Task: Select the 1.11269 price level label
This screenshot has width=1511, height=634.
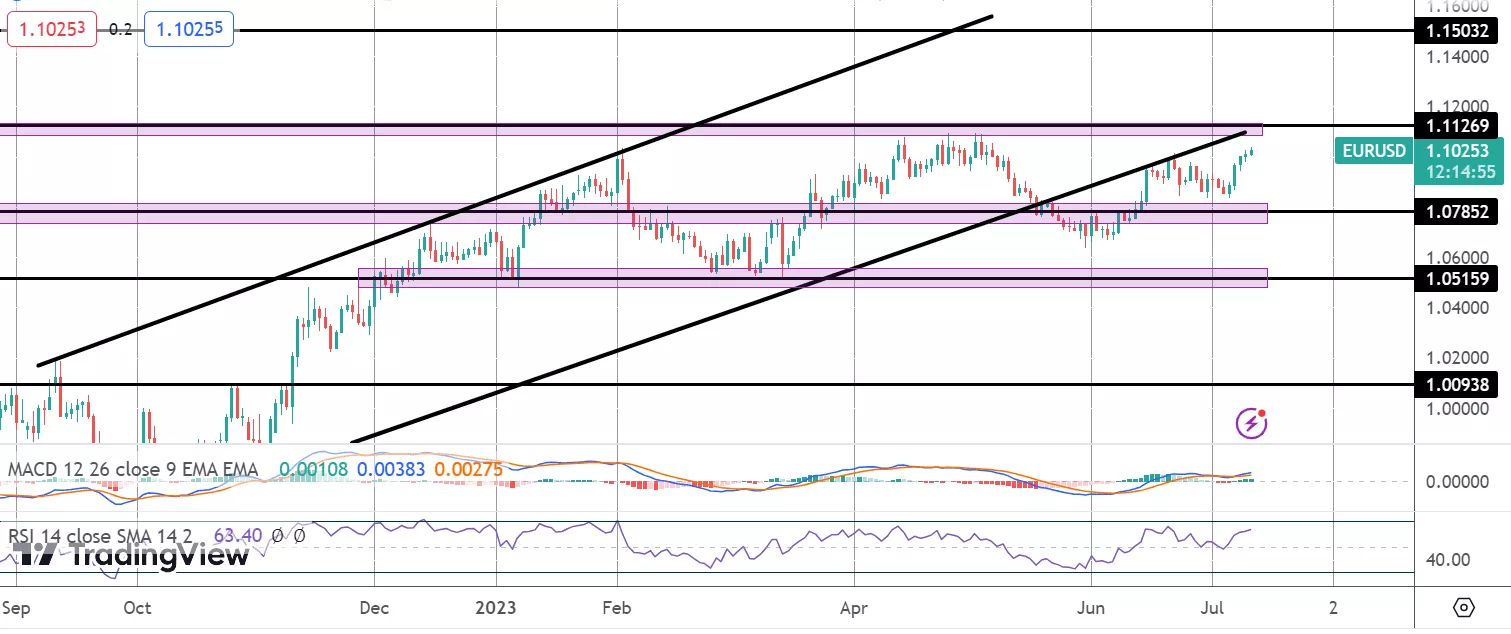Action: pos(1456,126)
